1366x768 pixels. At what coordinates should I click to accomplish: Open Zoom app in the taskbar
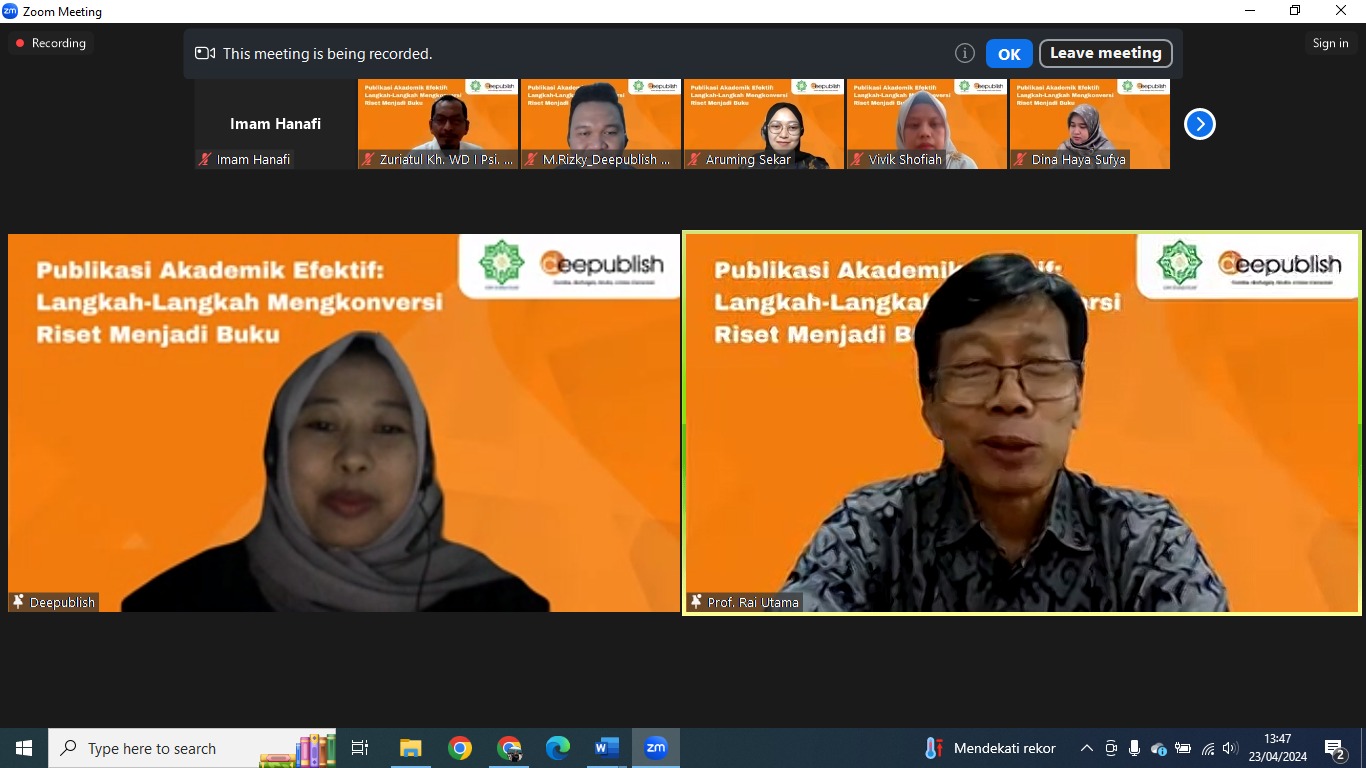tap(656, 748)
